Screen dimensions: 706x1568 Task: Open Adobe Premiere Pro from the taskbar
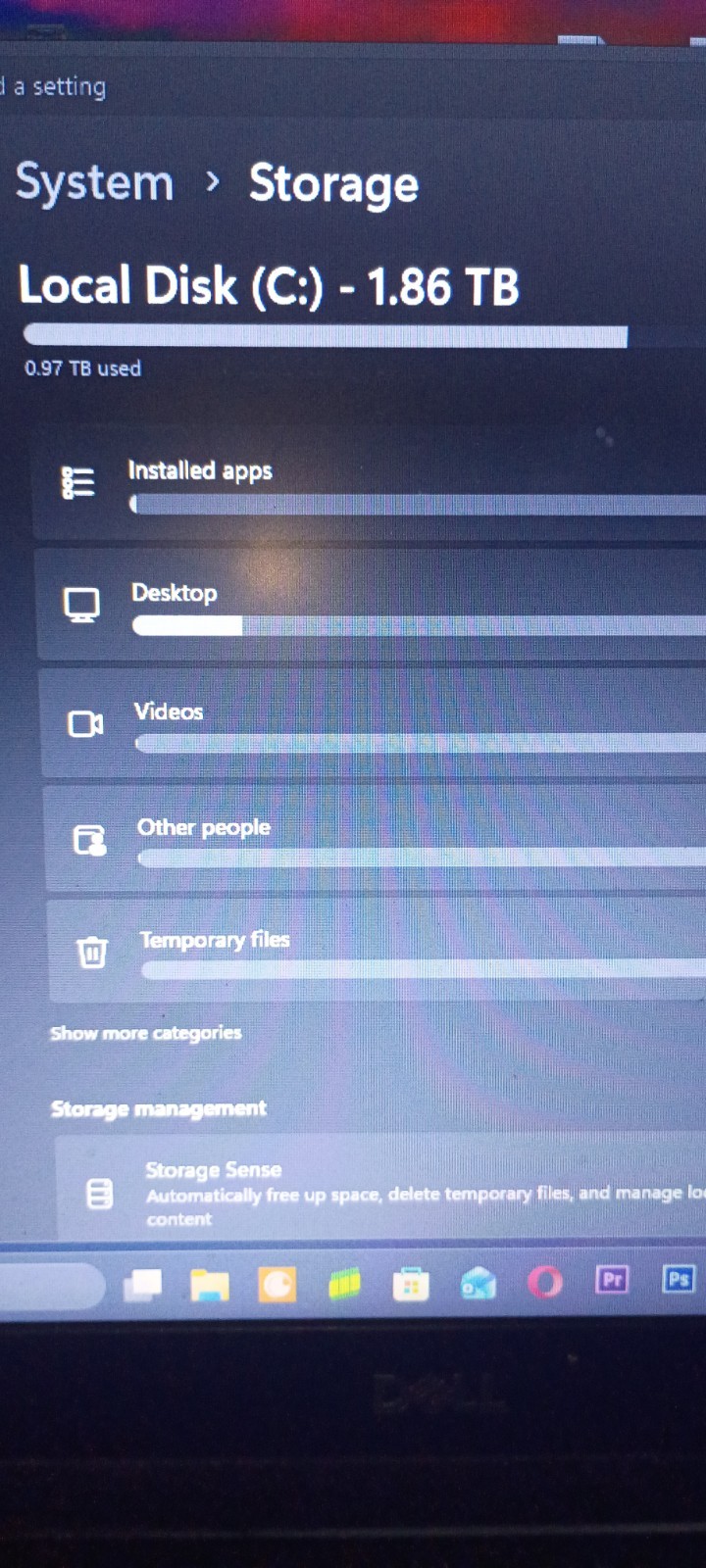click(612, 1279)
